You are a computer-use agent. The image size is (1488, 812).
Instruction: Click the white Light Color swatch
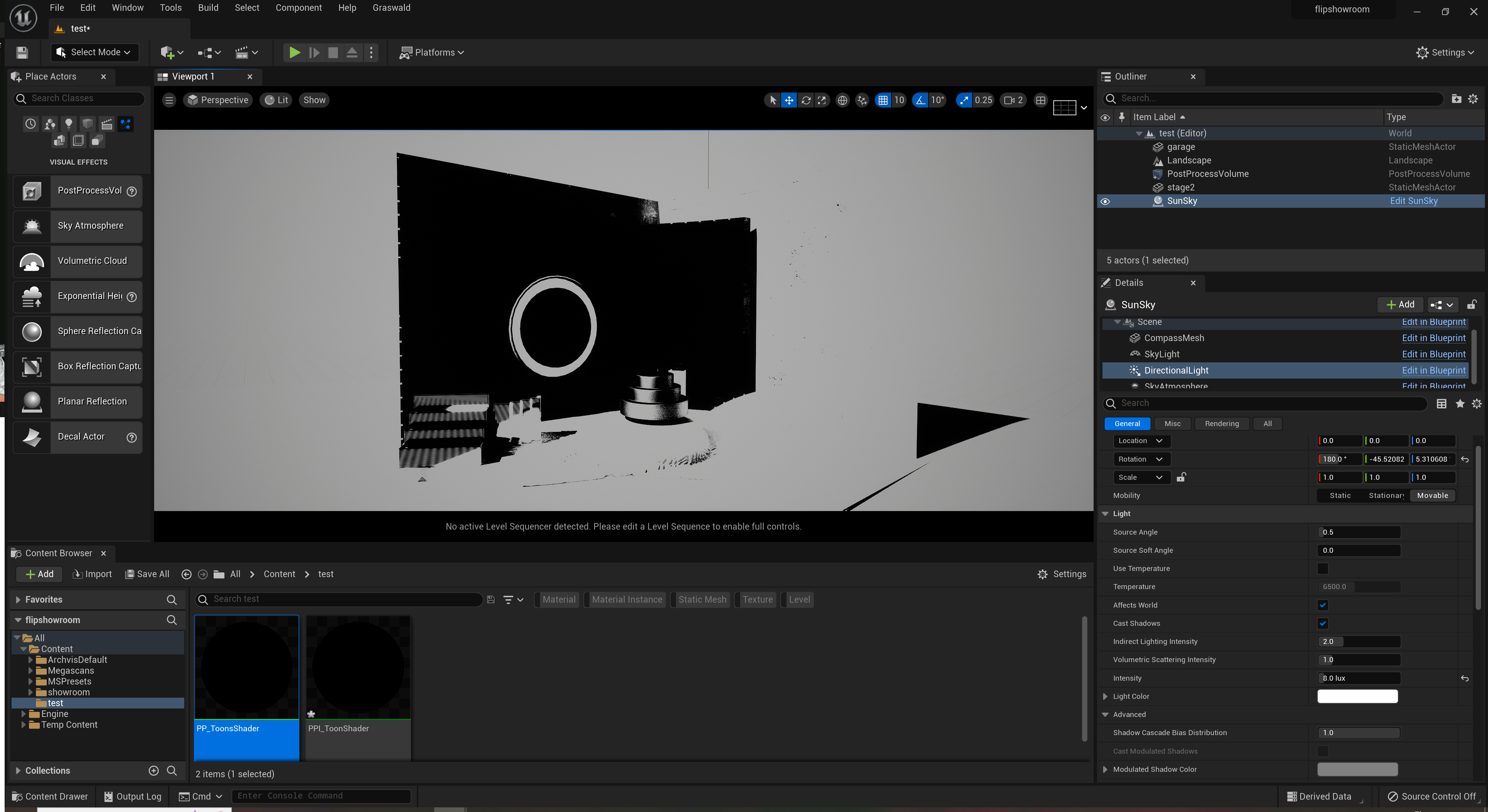[1357, 696]
